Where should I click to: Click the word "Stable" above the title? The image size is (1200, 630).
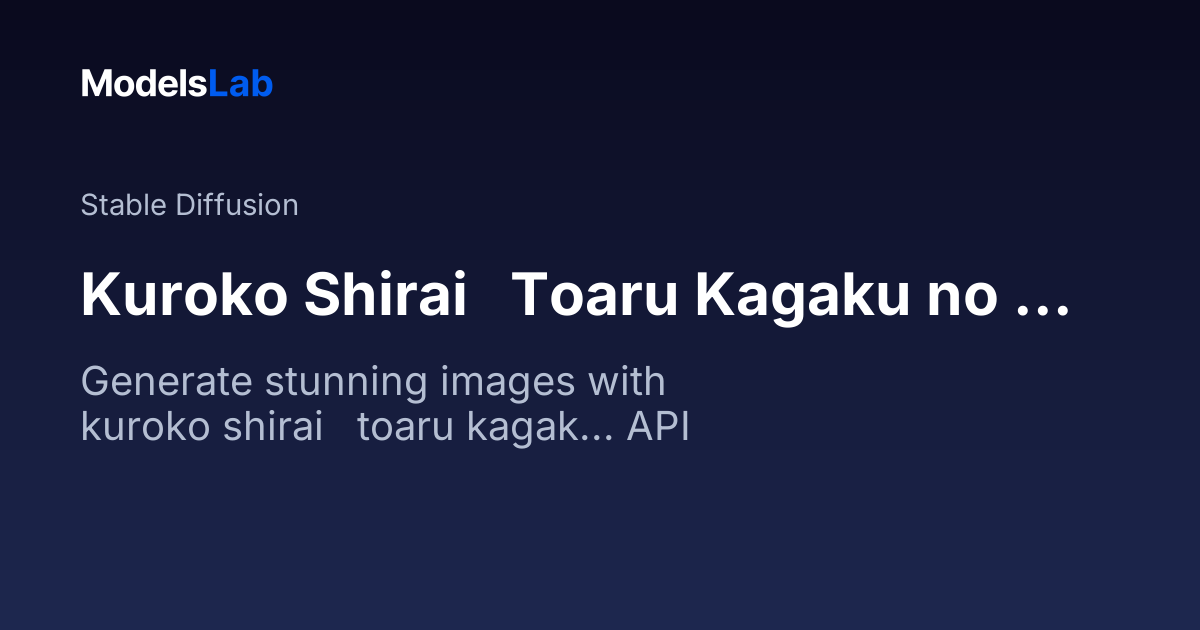click(x=124, y=205)
